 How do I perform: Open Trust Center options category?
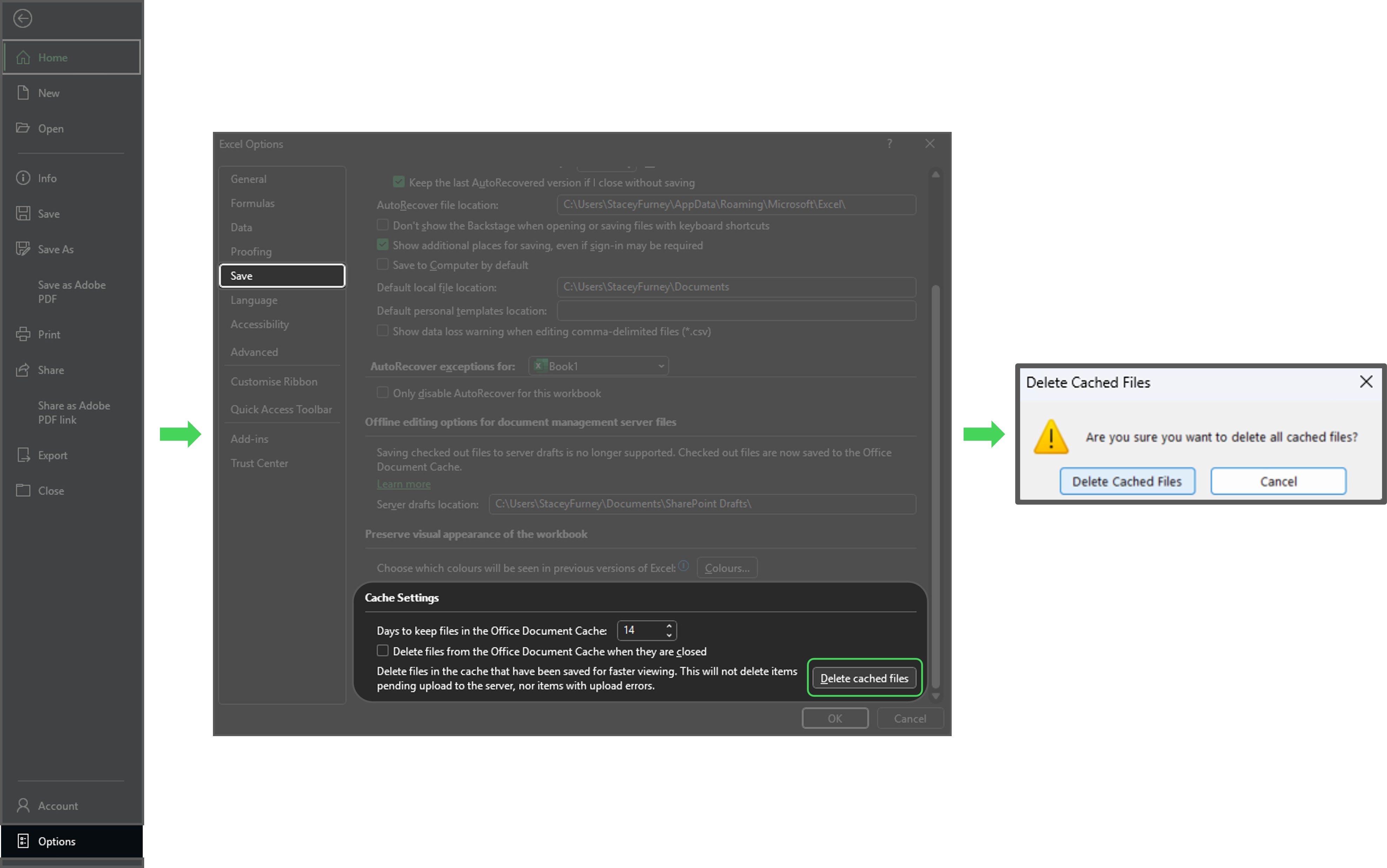[x=260, y=463]
